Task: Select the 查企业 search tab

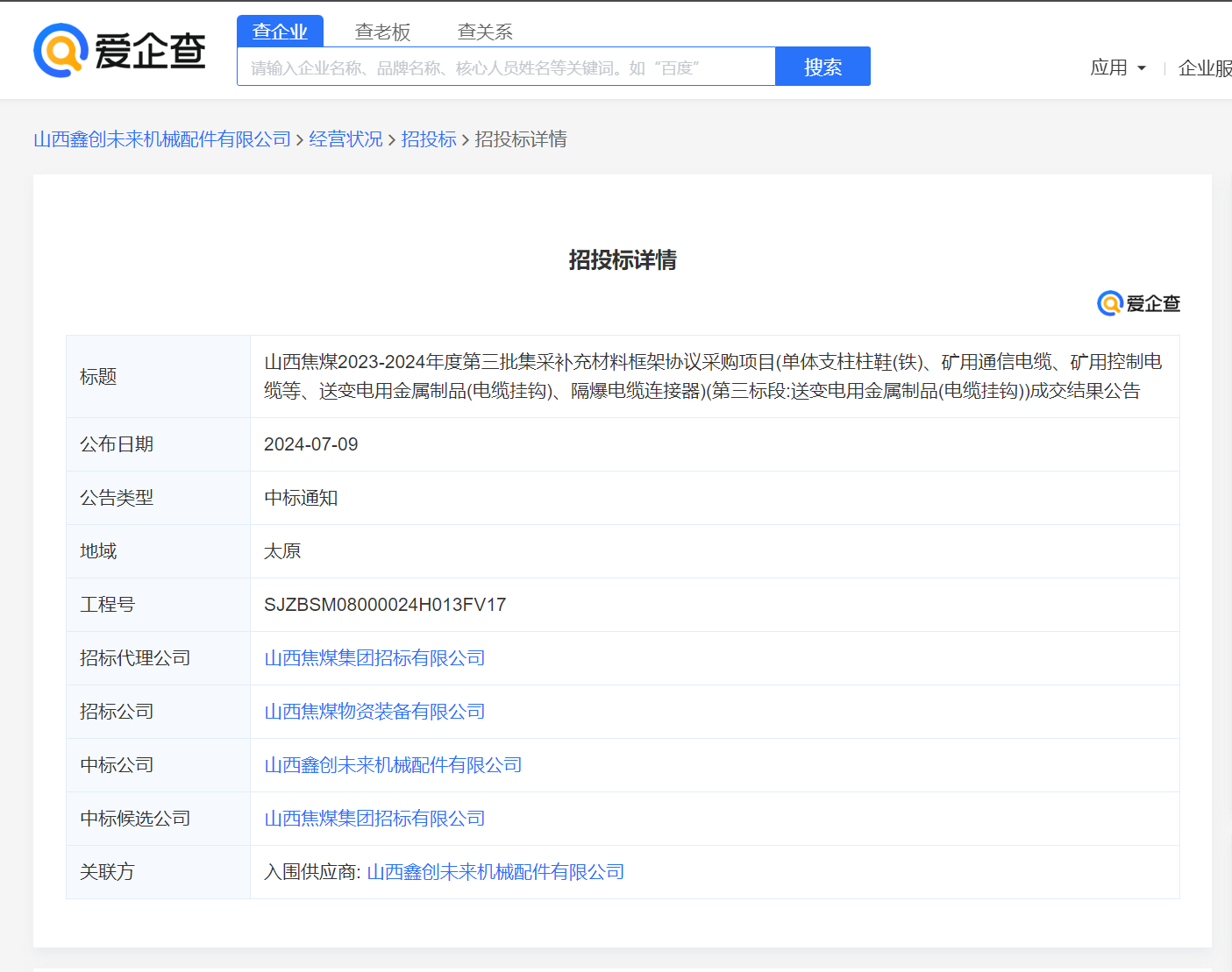Action: (x=280, y=32)
